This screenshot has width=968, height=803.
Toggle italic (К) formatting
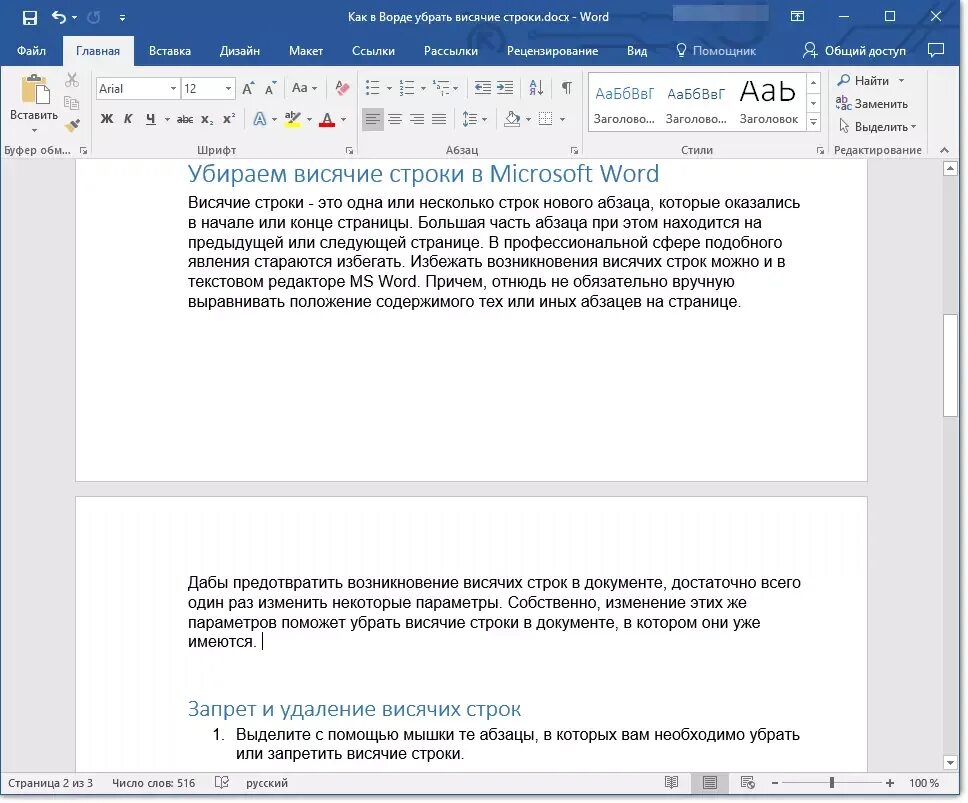[x=128, y=119]
